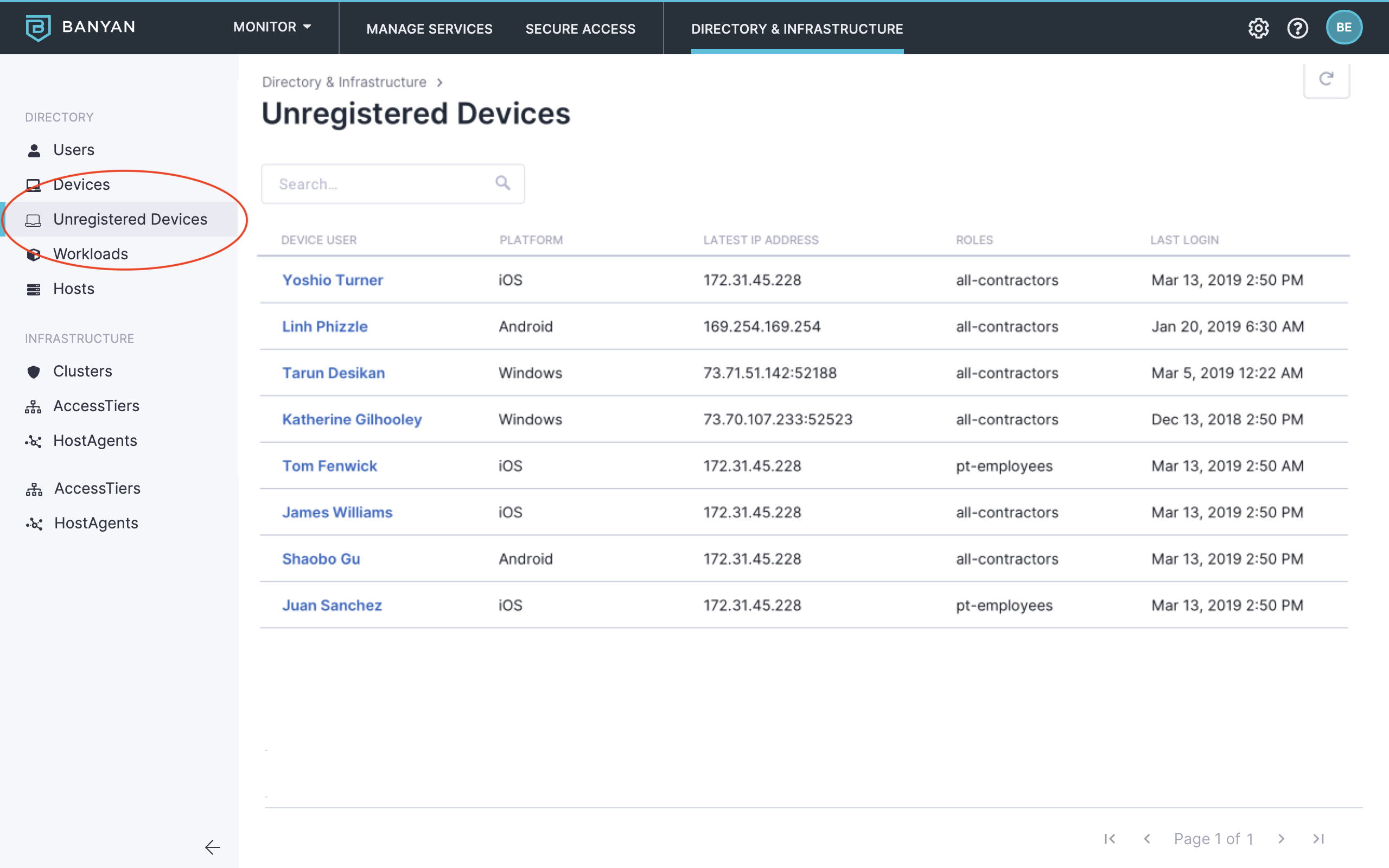This screenshot has width=1389, height=868.
Task: Open the settings gear icon
Action: (x=1258, y=28)
